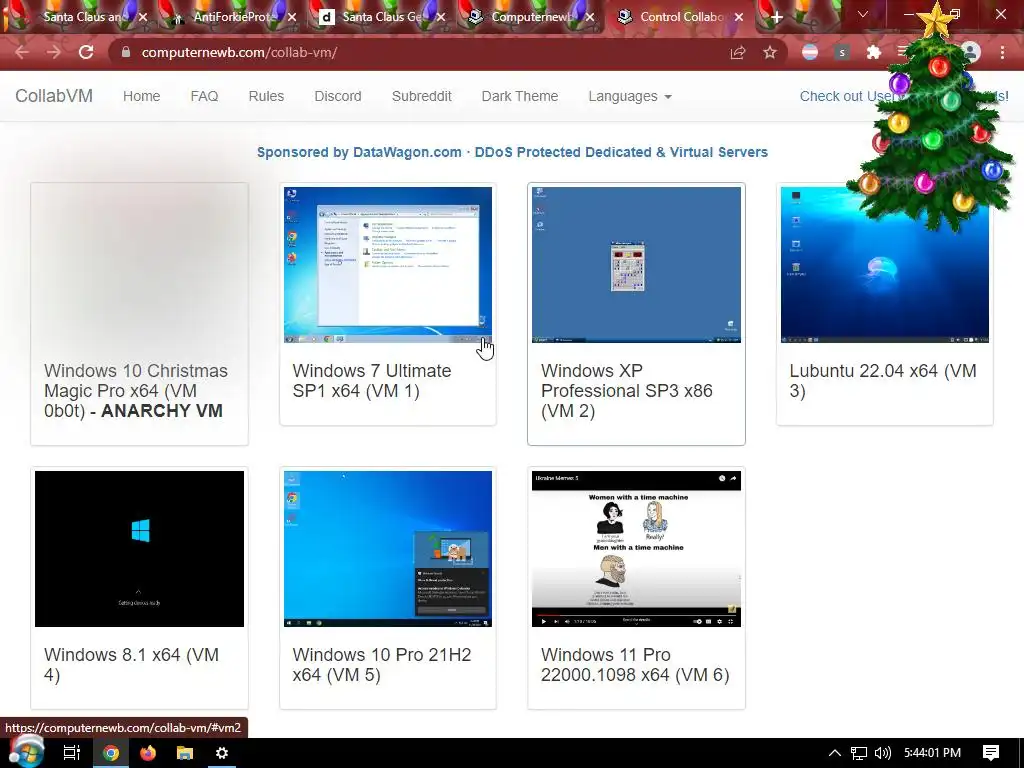
Task: Click the Windows XP Professional SP3 title
Action: pyautogui.click(x=626, y=391)
